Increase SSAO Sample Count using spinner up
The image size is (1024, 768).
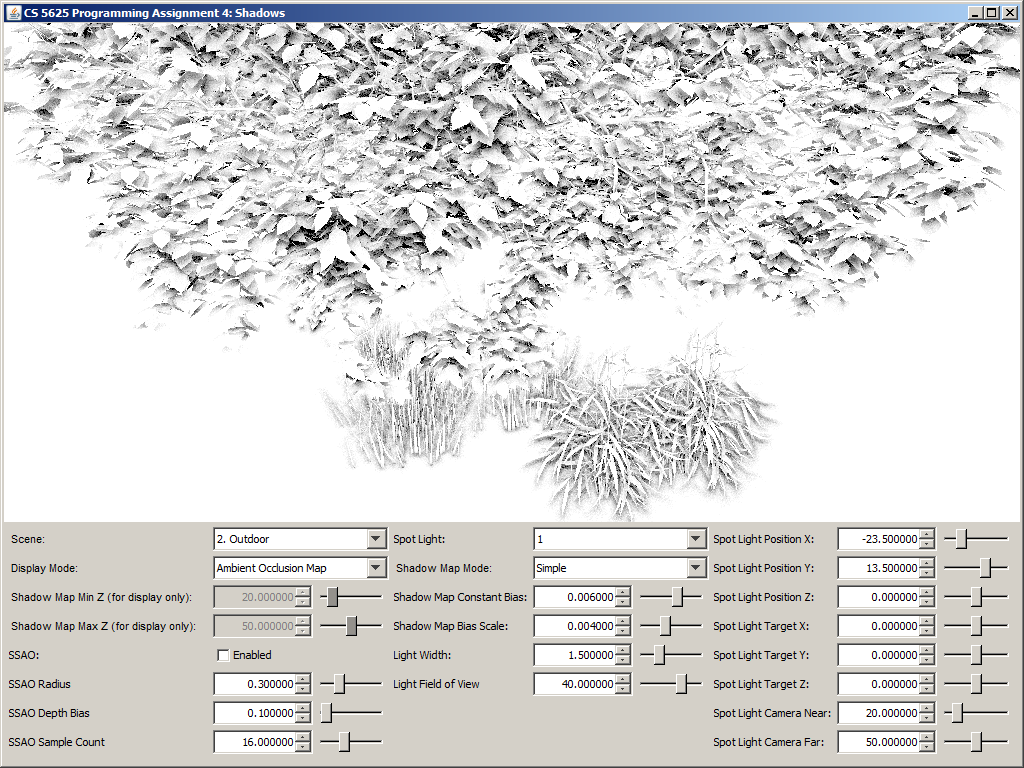click(x=304, y=738)
